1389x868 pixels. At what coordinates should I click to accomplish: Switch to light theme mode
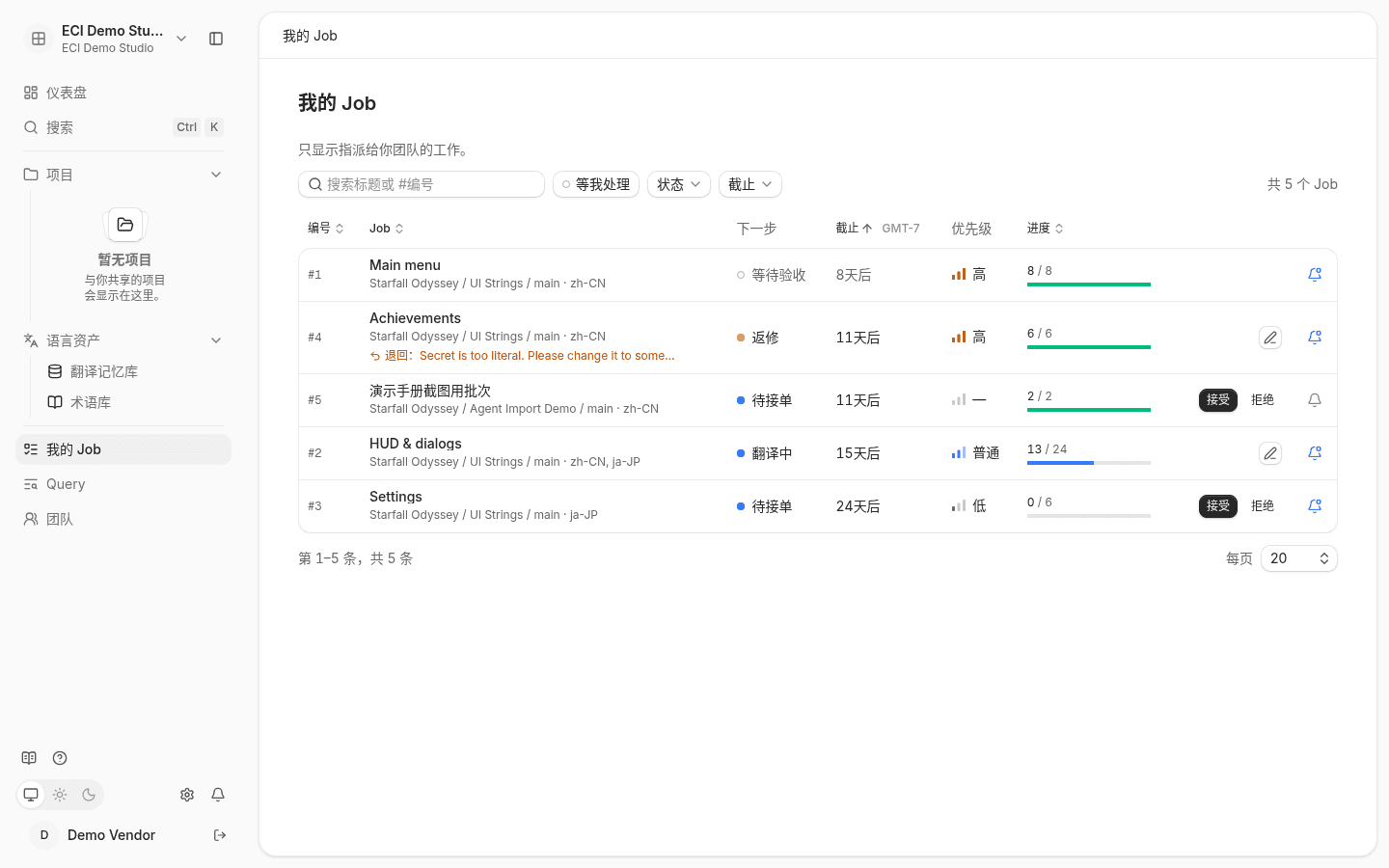click(x=60, y=795)
